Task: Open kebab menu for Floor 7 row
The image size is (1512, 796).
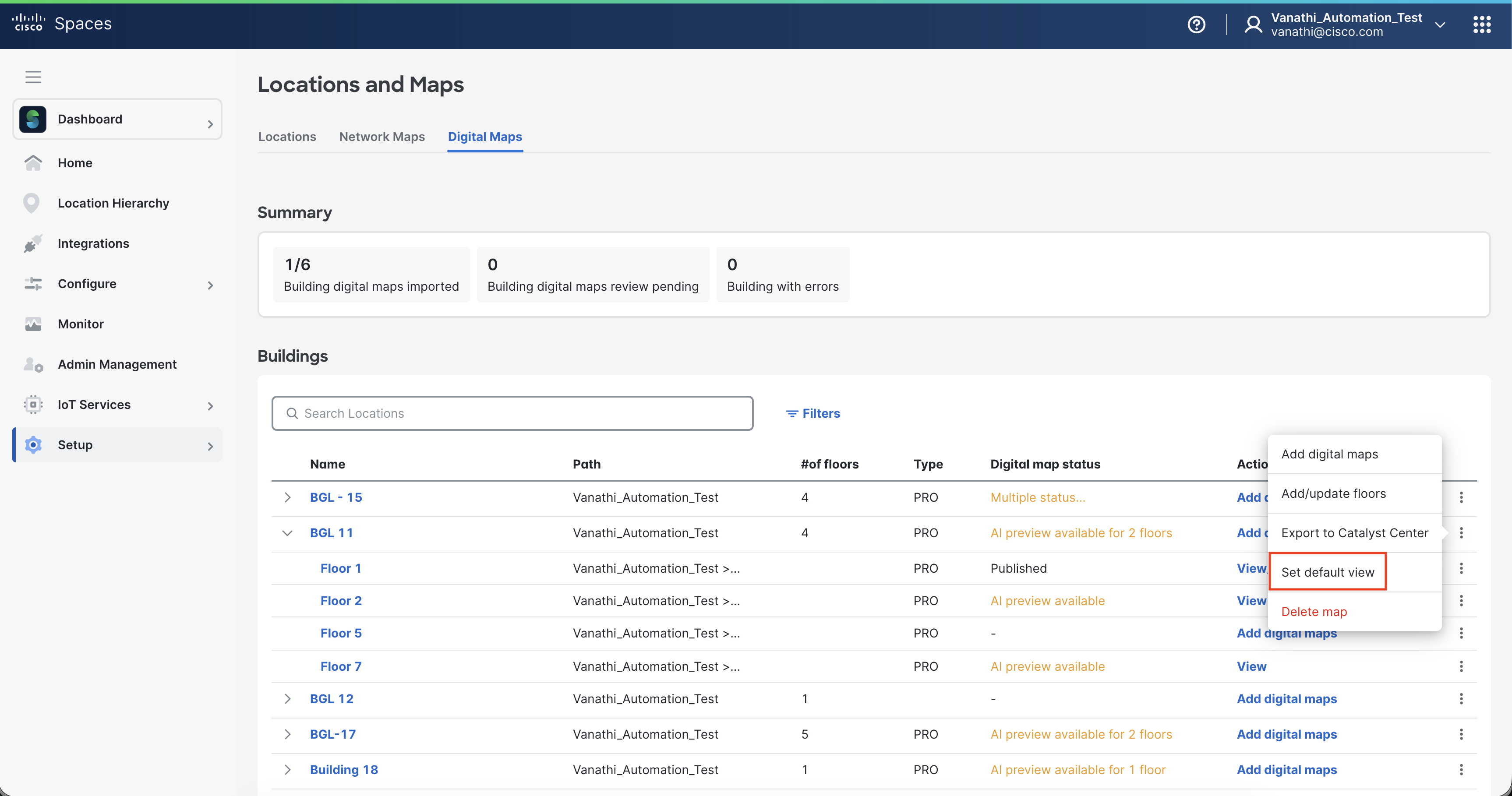Action: pyautogui.click(x=1461, y=666)
